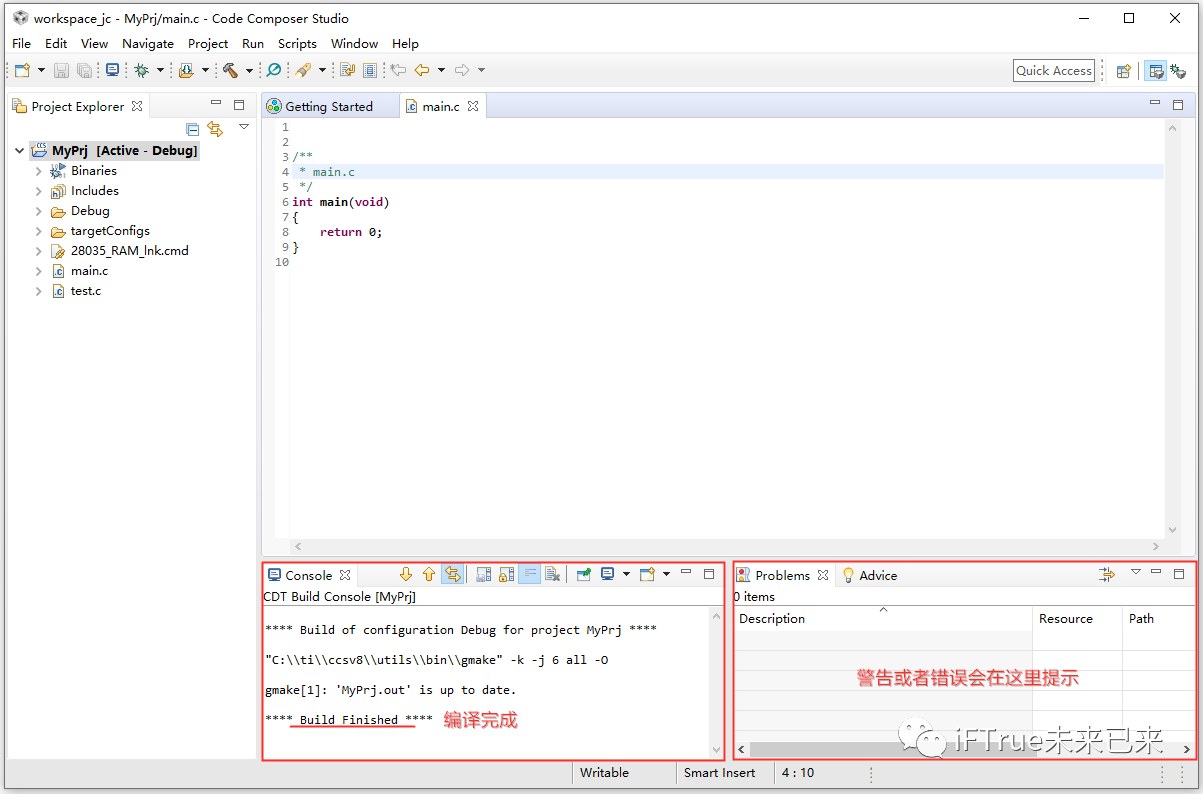Viewport: 1203px width, 794px height.
Task: Switch to the Getting Started tab
Action: 328,106
